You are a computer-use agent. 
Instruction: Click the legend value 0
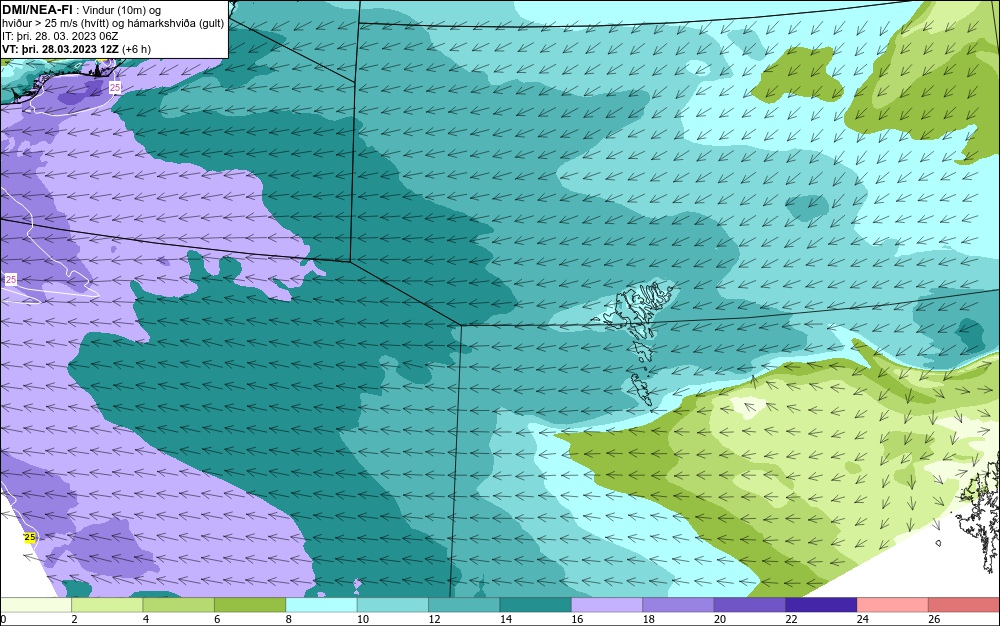point(3,619)
